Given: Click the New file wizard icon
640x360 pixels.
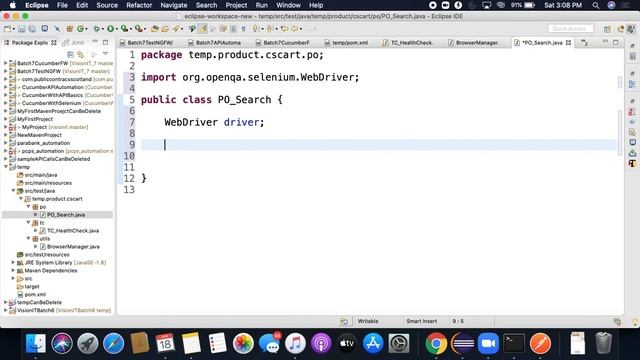Looking at the screenshot, I should point(7,29).
